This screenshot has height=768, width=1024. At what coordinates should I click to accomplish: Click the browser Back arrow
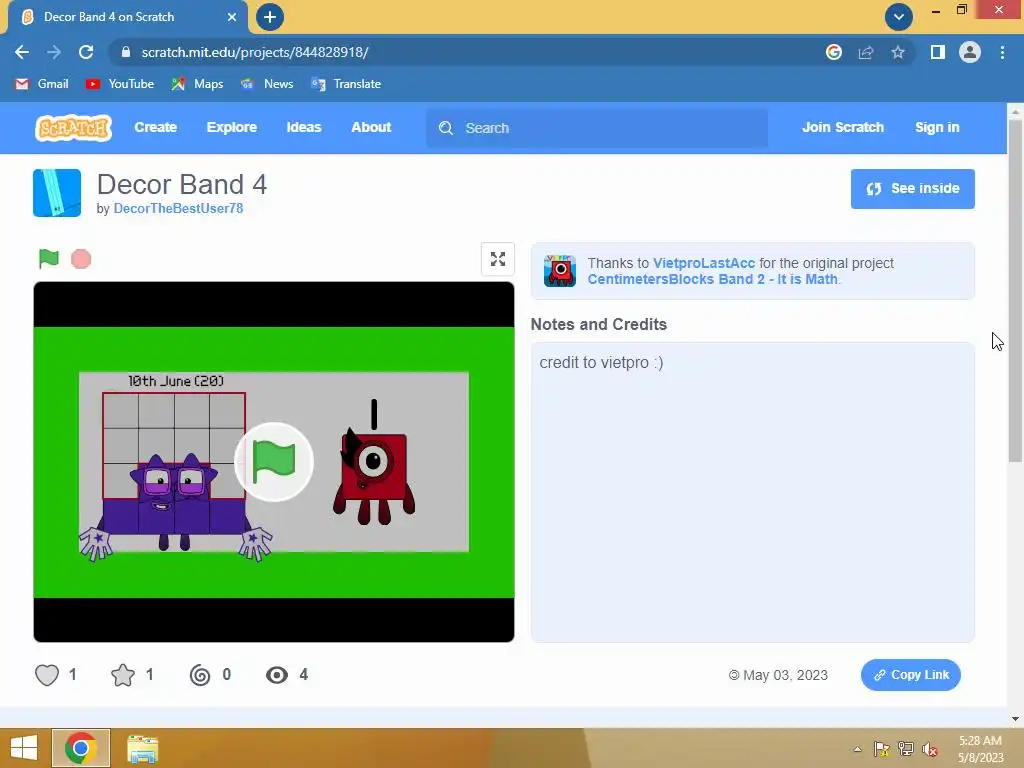pos(22,52)
